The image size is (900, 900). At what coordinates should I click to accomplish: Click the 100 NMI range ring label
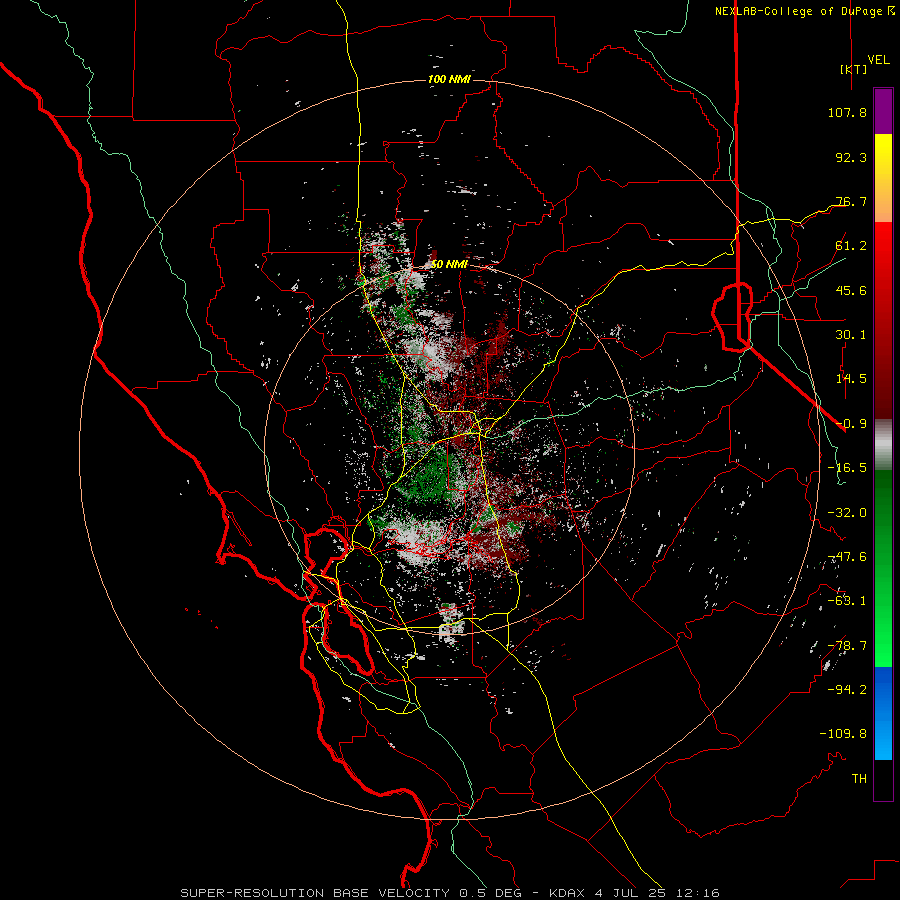tap(449, 79)
